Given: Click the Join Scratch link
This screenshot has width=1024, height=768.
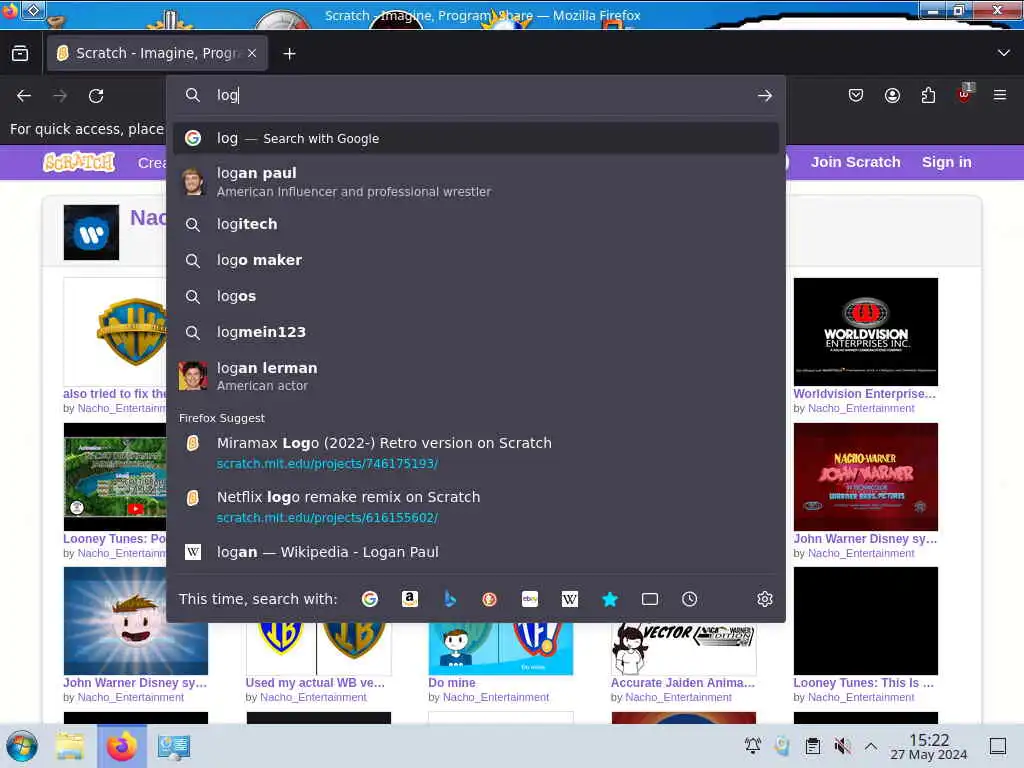Looking at the screenshot, I should (856, 162).
